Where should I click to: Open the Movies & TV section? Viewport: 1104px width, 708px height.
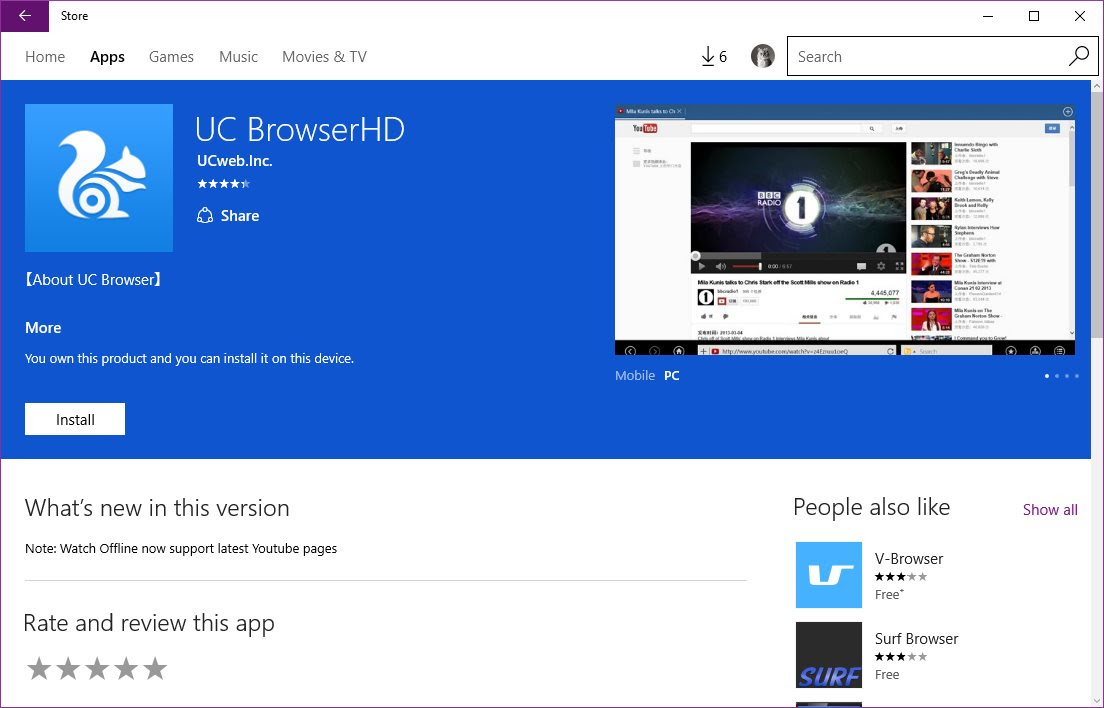pyautogui.click(x=324, y=57)
